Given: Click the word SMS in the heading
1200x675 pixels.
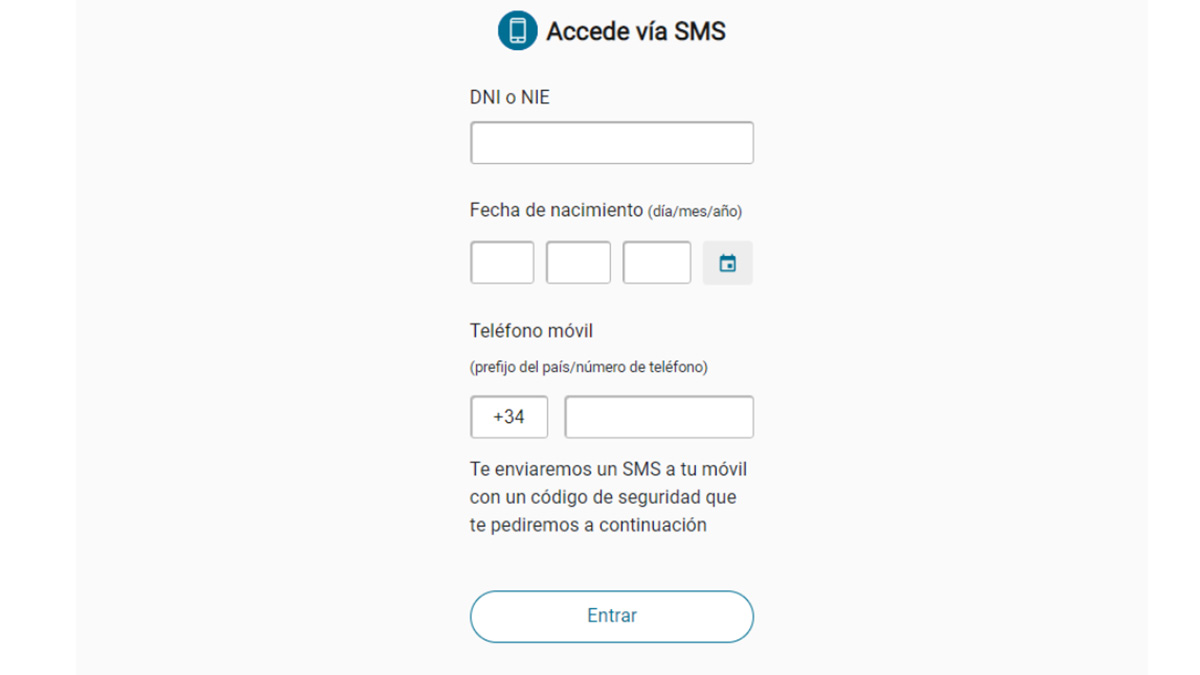Looking at the screenshot, I should coord(699,31).
